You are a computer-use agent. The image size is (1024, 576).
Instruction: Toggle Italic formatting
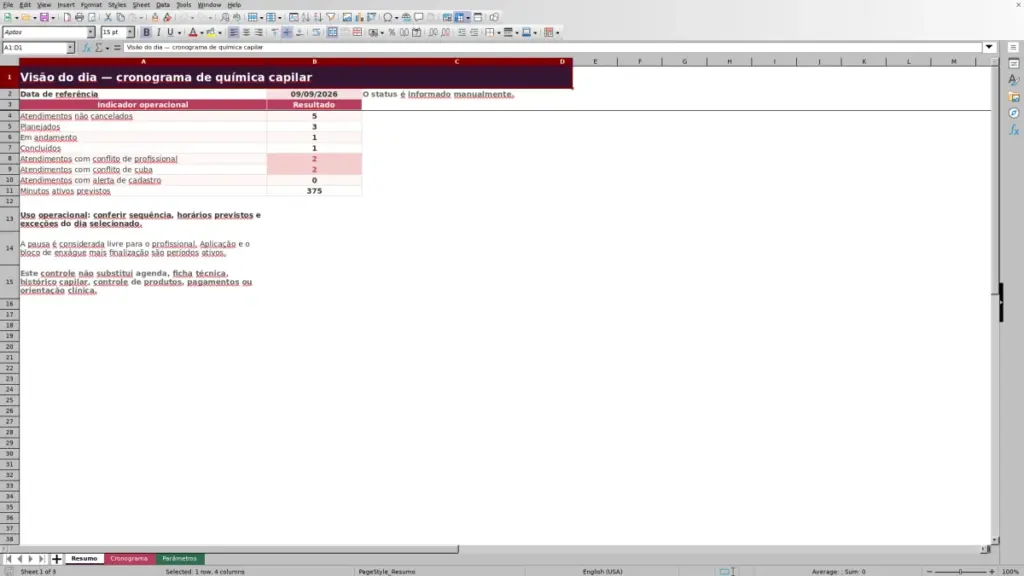coord(159,33)
